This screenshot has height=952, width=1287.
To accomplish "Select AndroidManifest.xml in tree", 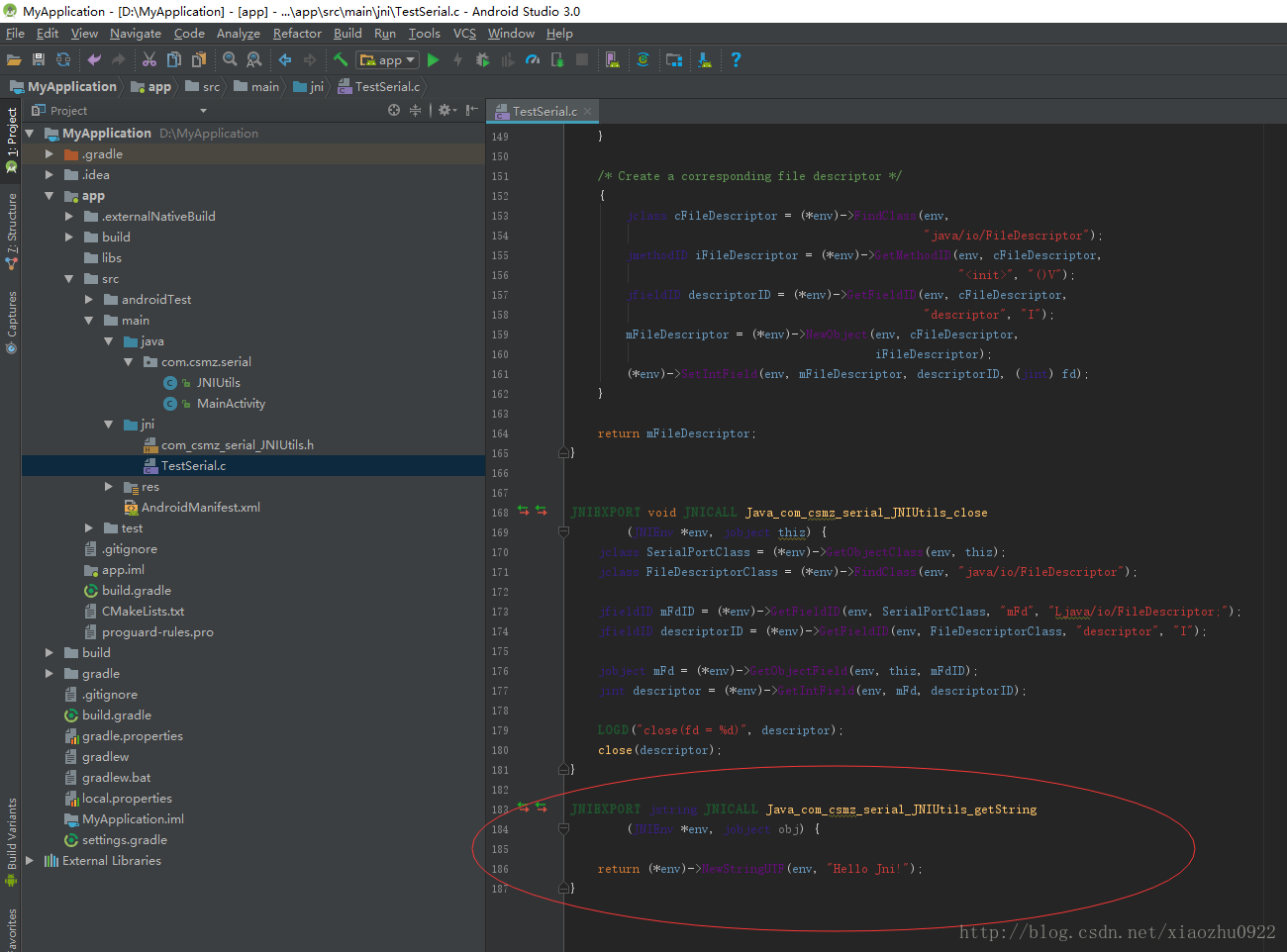I will coord(200,508).
